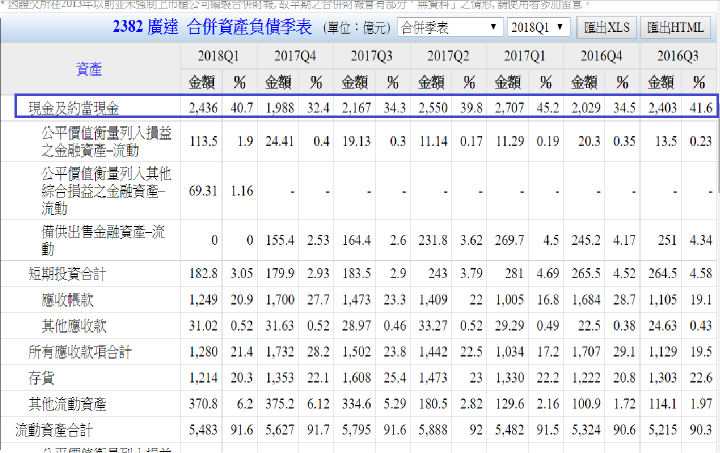Click the 2,436 cash value for 2018Q1
Image resolution: width=720 pixels, height=453 pixels.
coord(203,108)
